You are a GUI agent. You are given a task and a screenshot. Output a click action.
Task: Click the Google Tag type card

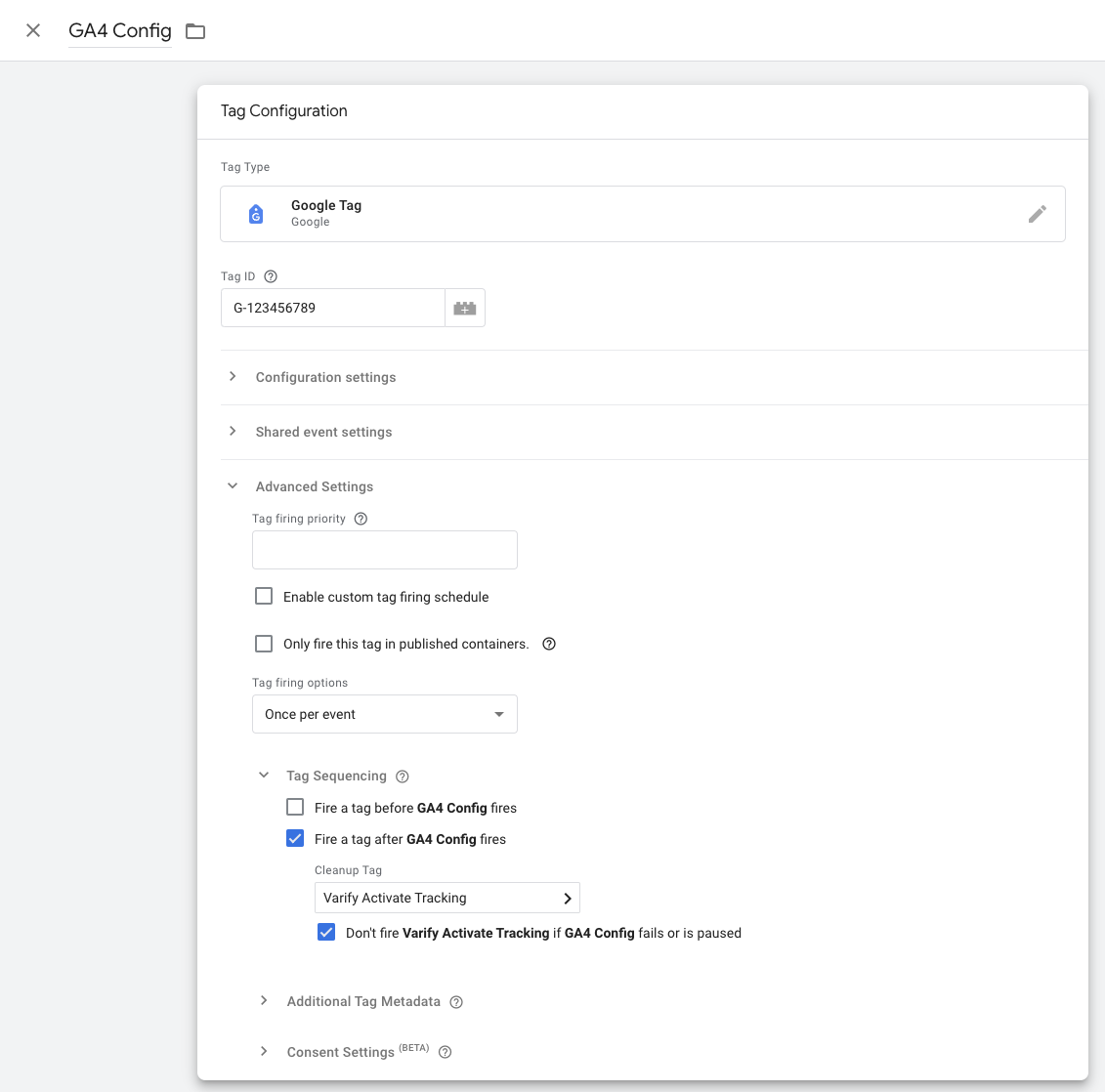click(643, 214)
